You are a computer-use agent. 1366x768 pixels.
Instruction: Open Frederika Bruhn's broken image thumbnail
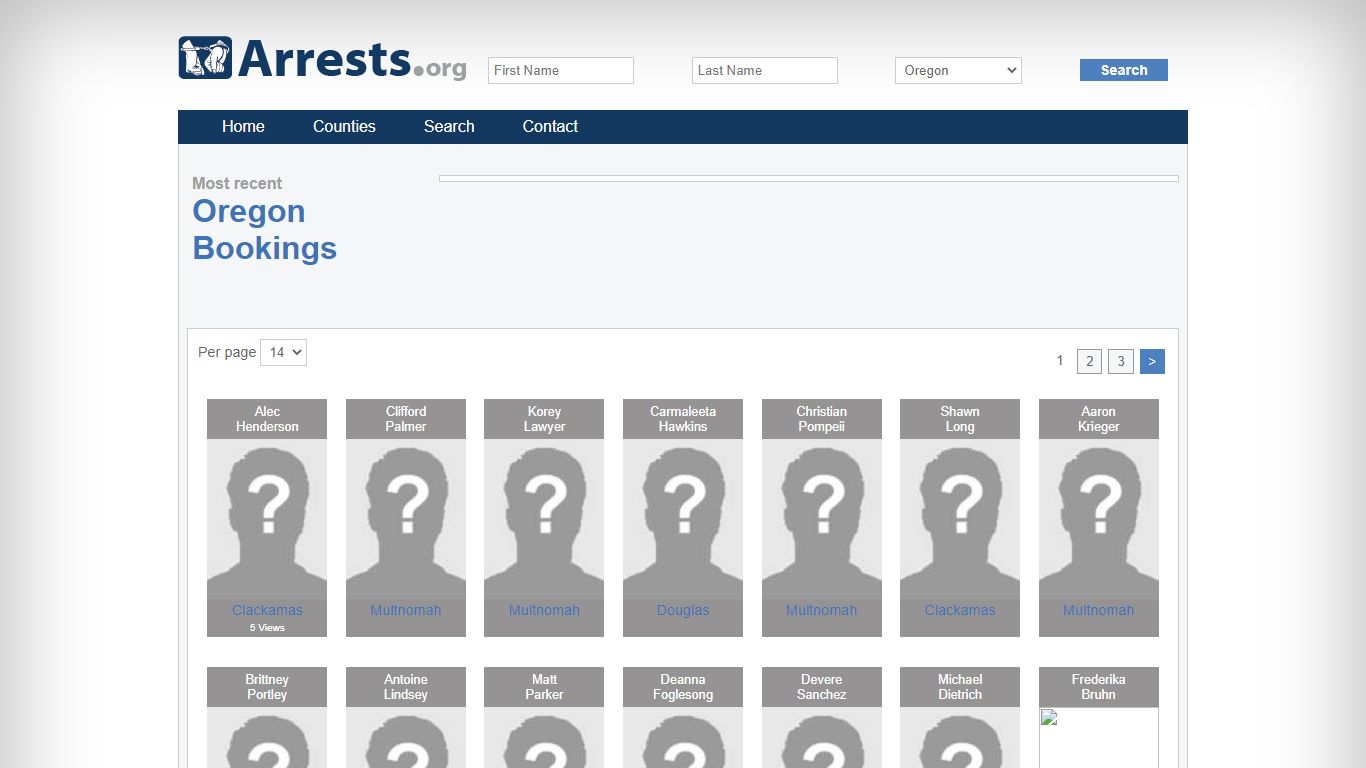tap(1098, 737)
